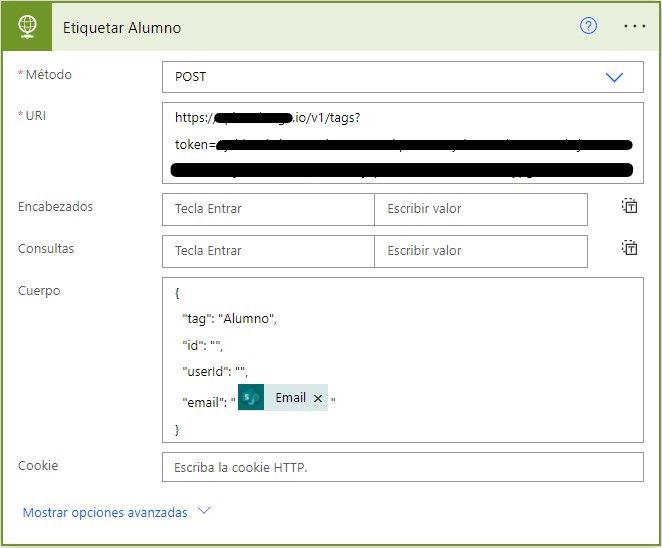The height and width of the screenshot is (548, 662).
Task: Click the Cuerpo field label
Action: (39, 291)
